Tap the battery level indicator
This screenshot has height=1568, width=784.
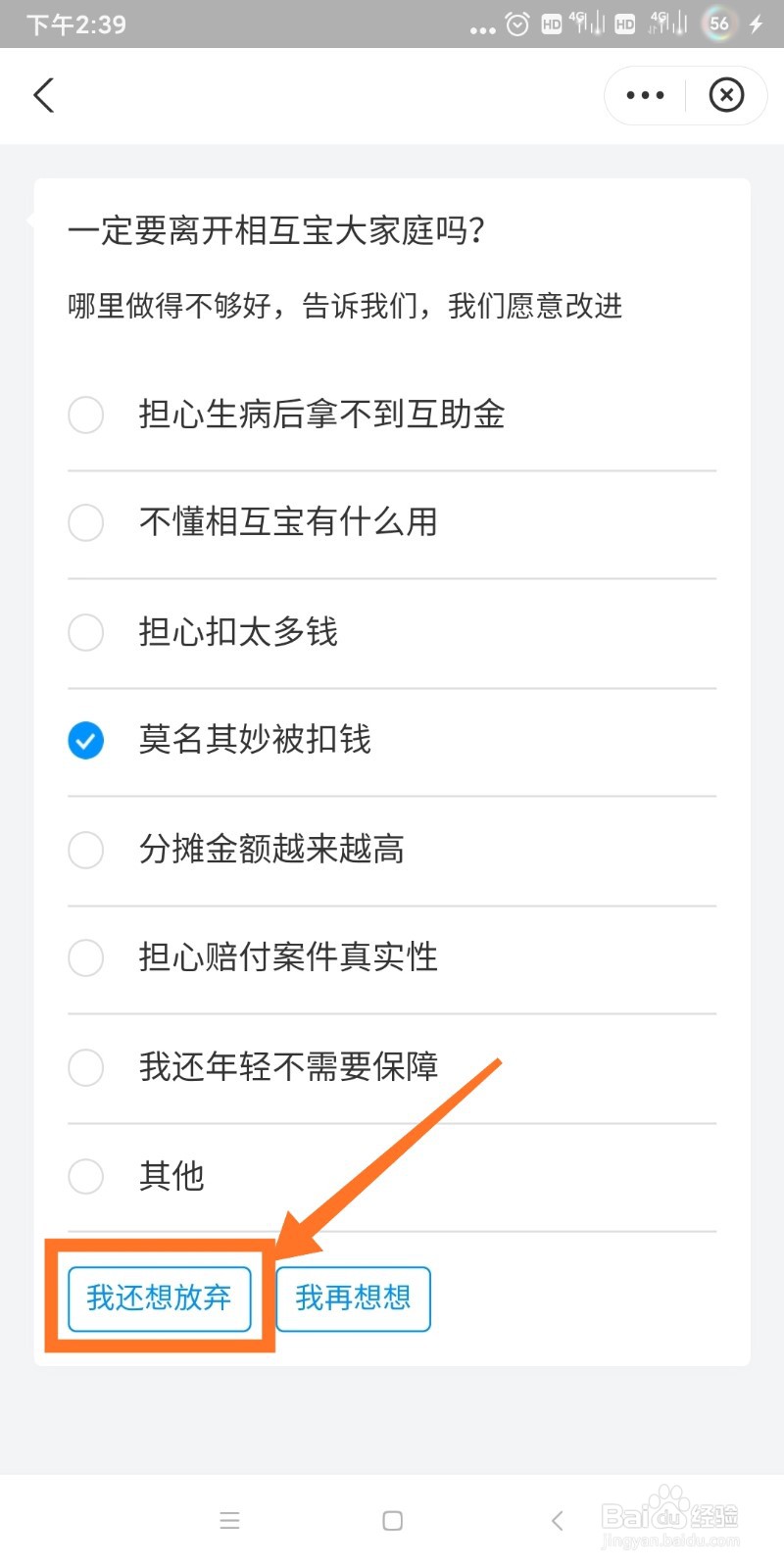719,24
